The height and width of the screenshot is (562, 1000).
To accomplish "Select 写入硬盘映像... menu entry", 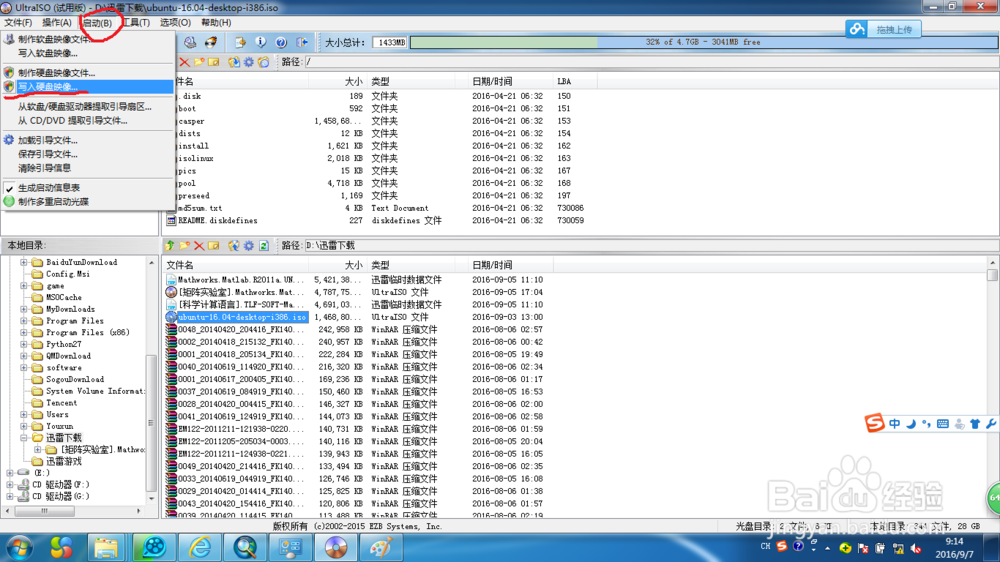I will (87, 87).
